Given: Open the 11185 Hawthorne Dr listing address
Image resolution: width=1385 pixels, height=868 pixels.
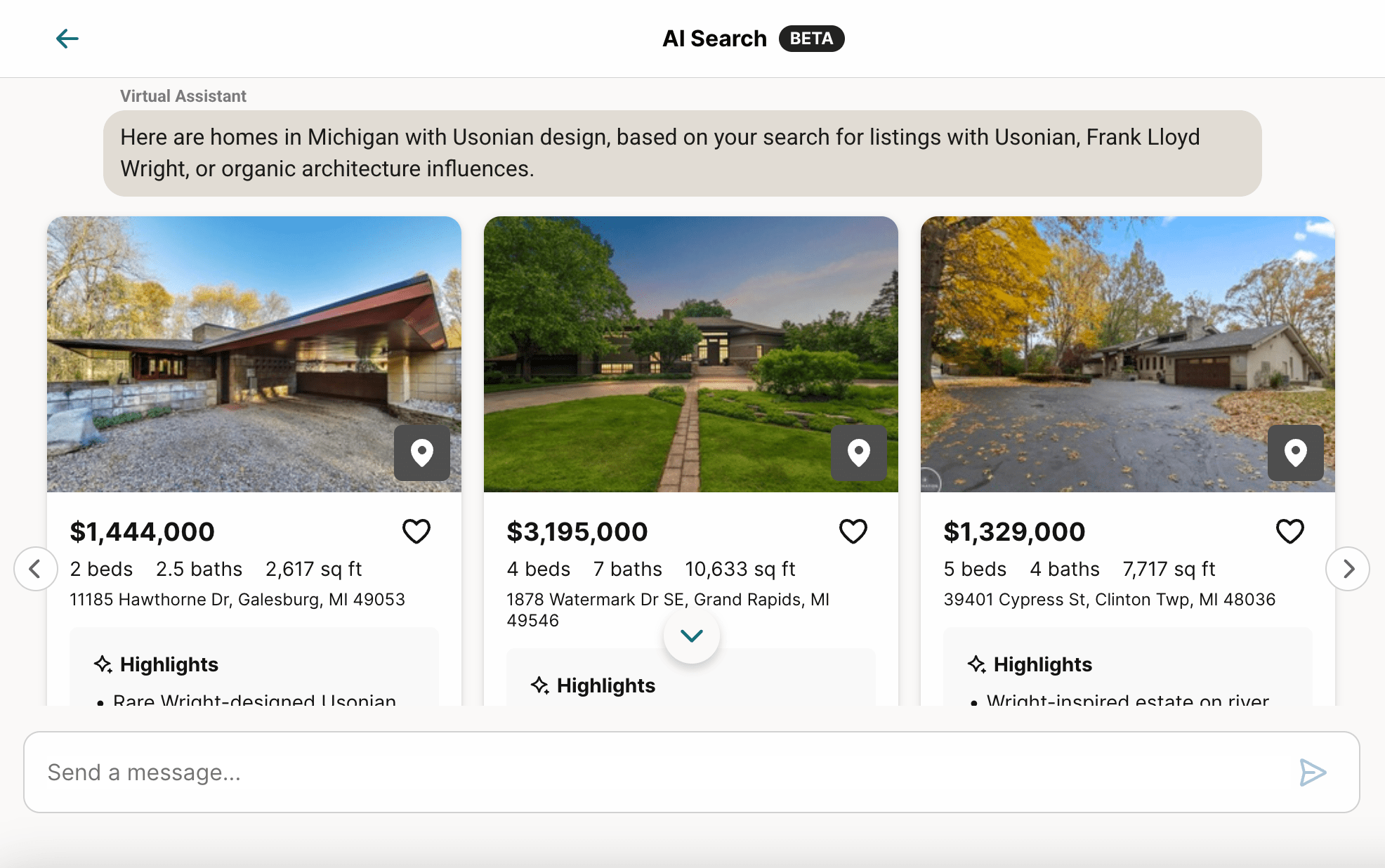Looking at the screenshot, I should tap(237, 599).
